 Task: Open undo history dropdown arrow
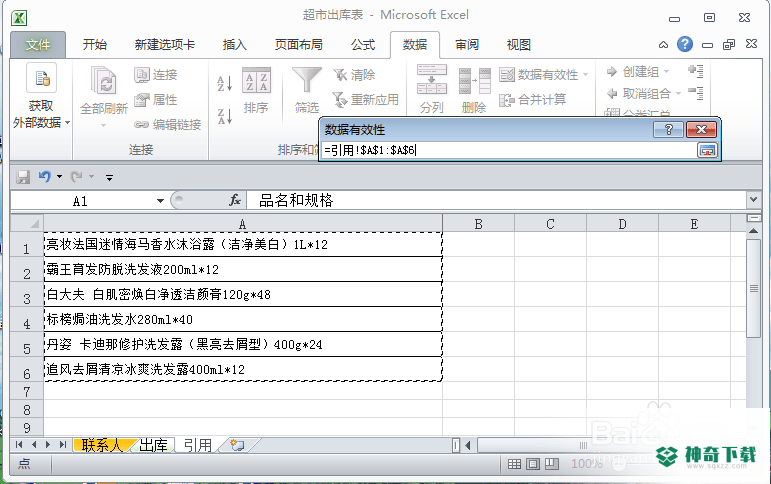(59, 177)
